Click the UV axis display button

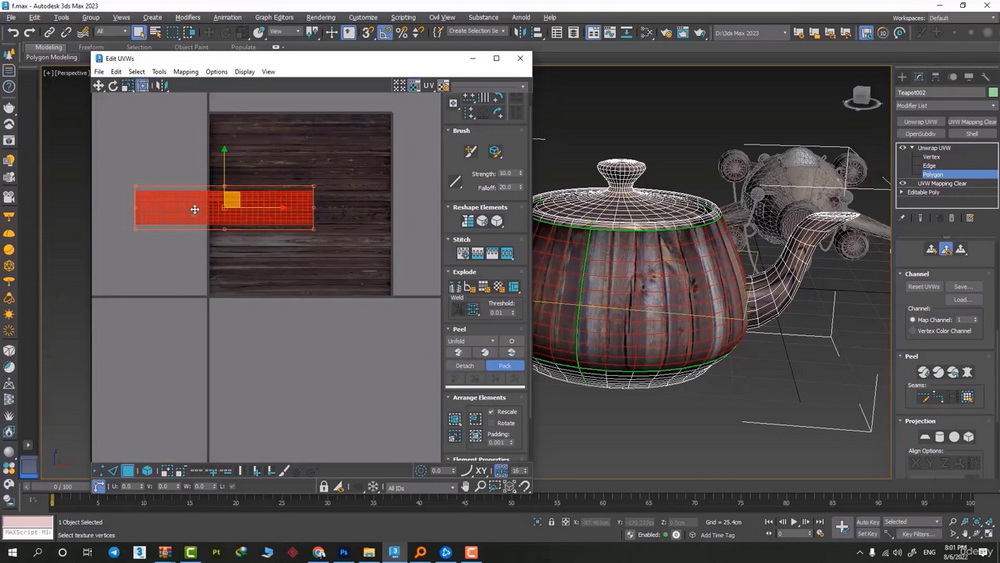429,85
